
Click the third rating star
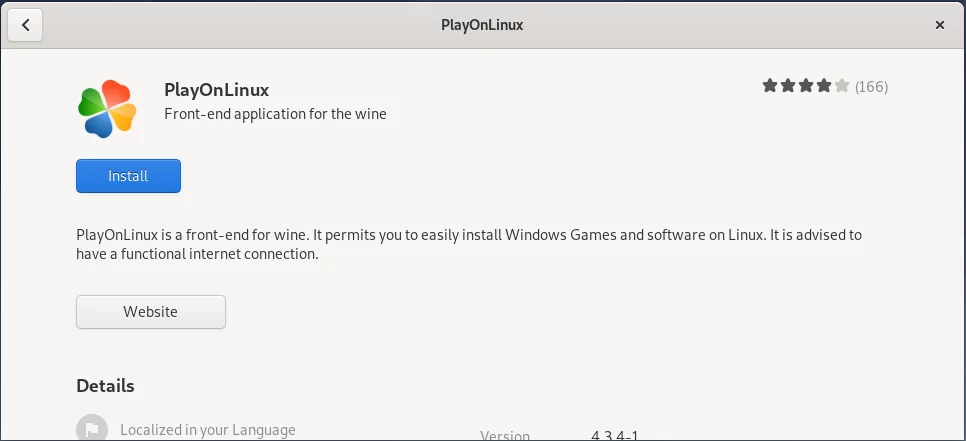click(806, 86)
